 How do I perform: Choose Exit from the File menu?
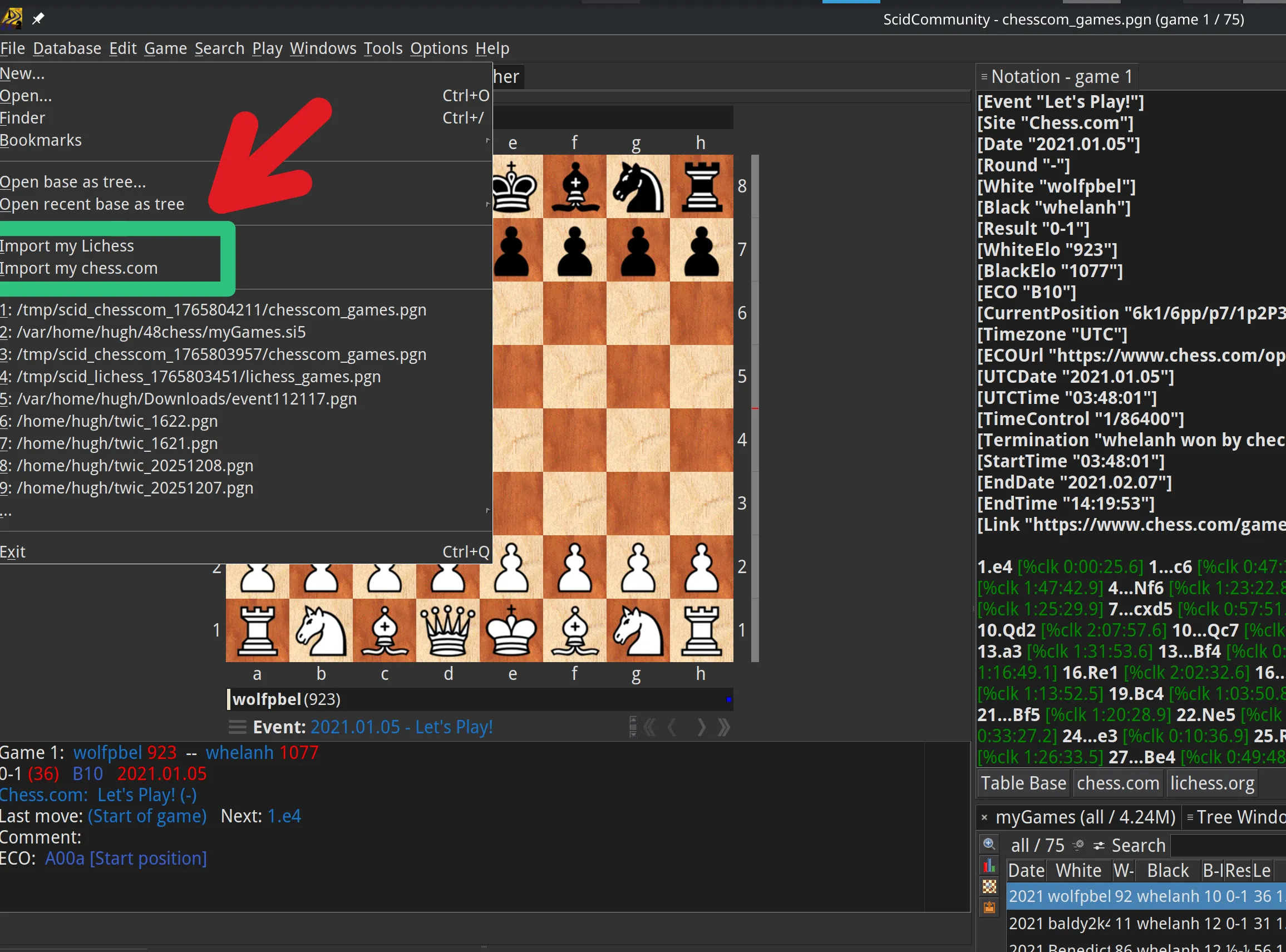[x=245, y=552]
